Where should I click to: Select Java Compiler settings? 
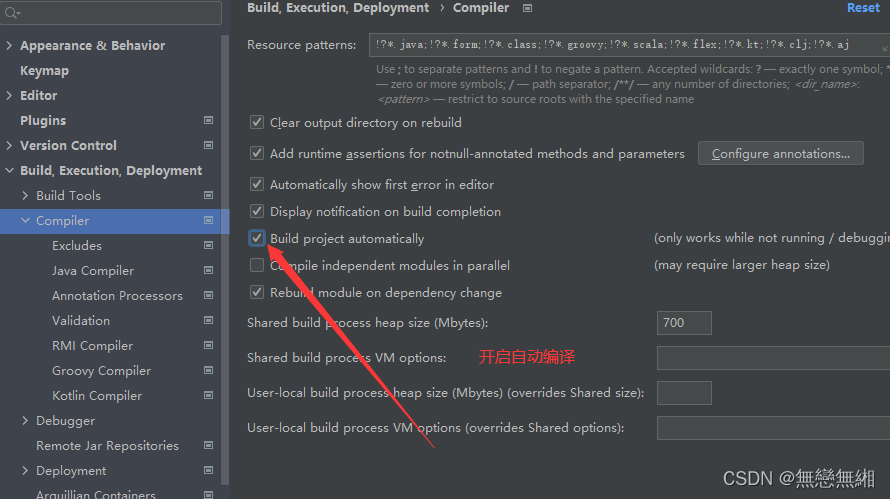(93, 271)
